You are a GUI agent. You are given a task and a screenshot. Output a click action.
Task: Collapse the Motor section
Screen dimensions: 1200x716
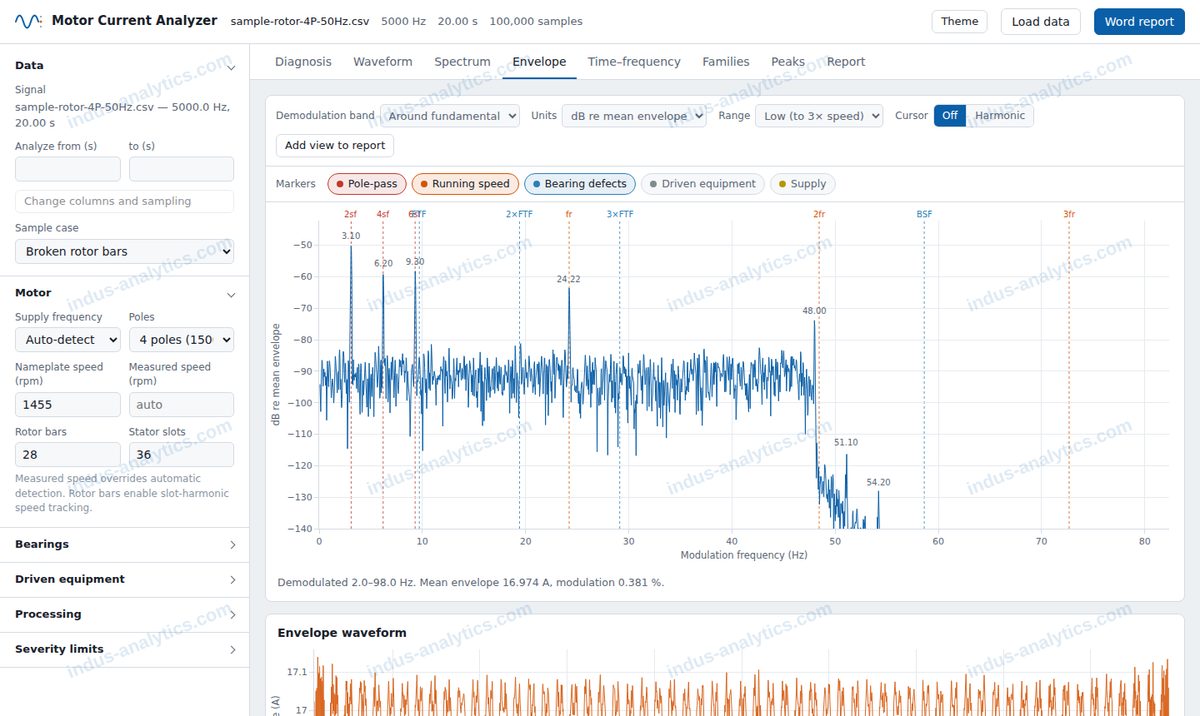[125, 294]
